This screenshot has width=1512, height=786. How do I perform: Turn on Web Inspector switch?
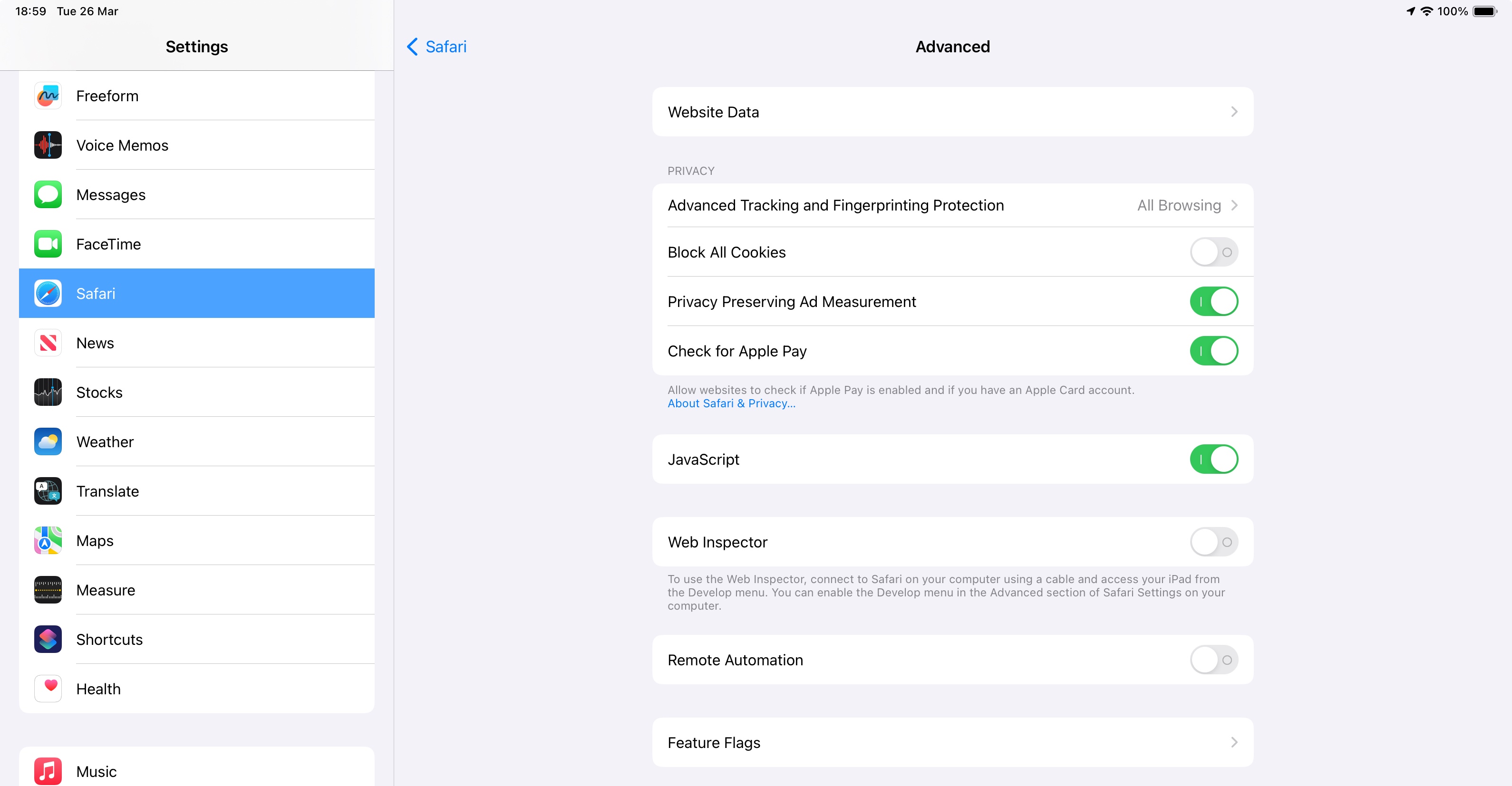pos(1213,542)
